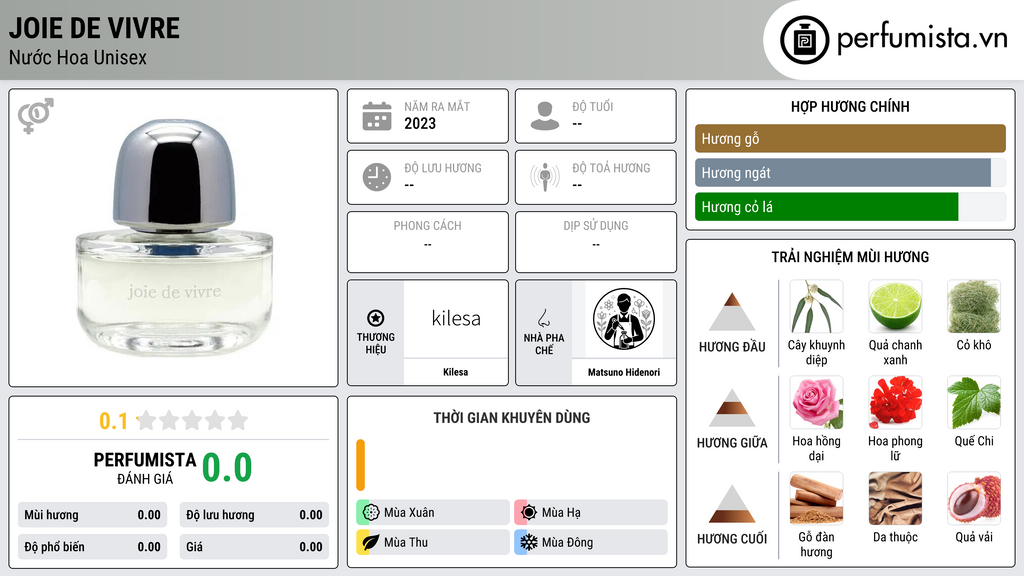Click the person silhouette age icon
The height and width of the screenshot is (576, 1024).
pyautogui.click(x=545, y=116)
